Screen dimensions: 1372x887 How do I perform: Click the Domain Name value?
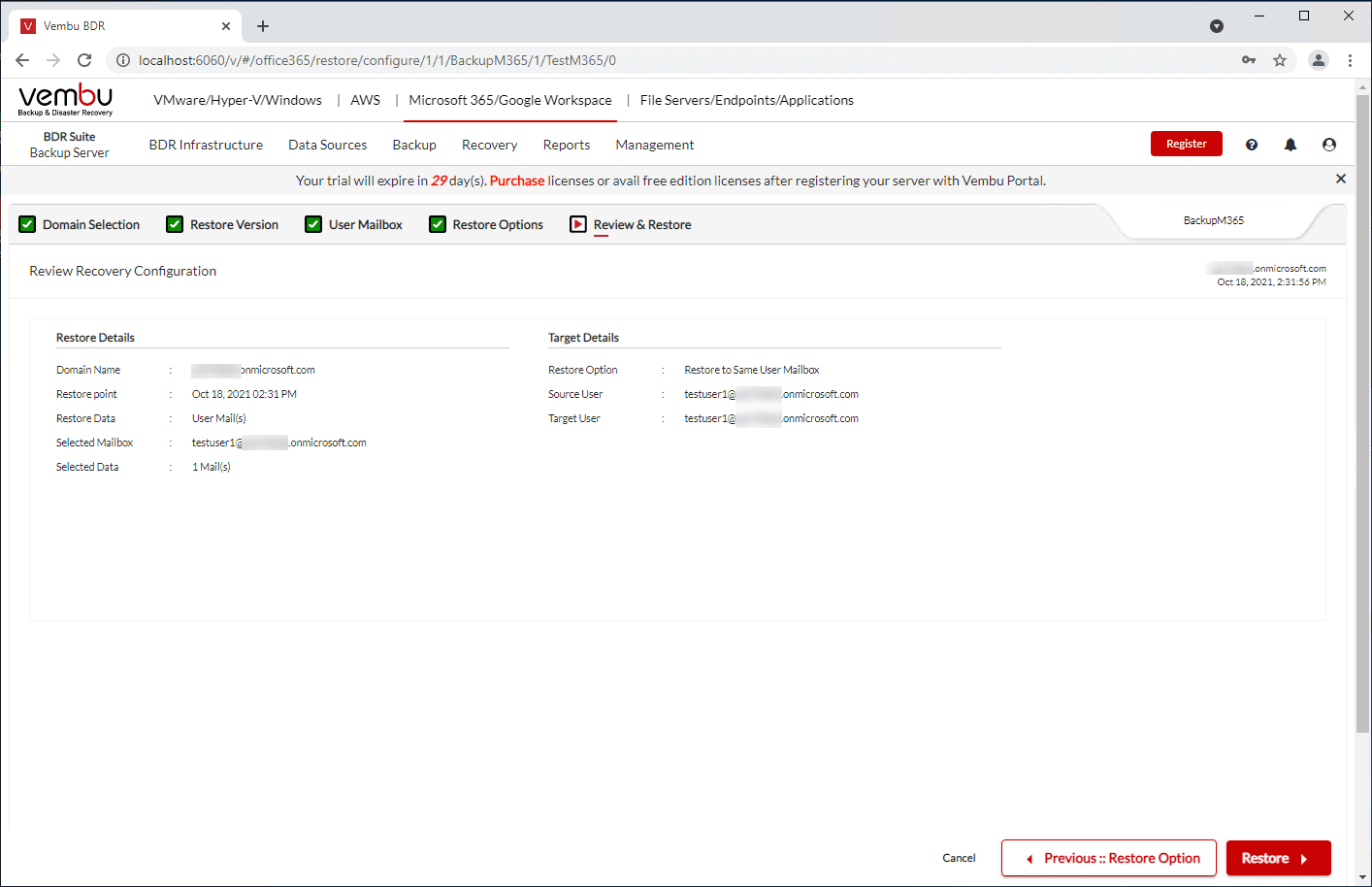(253, 370)
